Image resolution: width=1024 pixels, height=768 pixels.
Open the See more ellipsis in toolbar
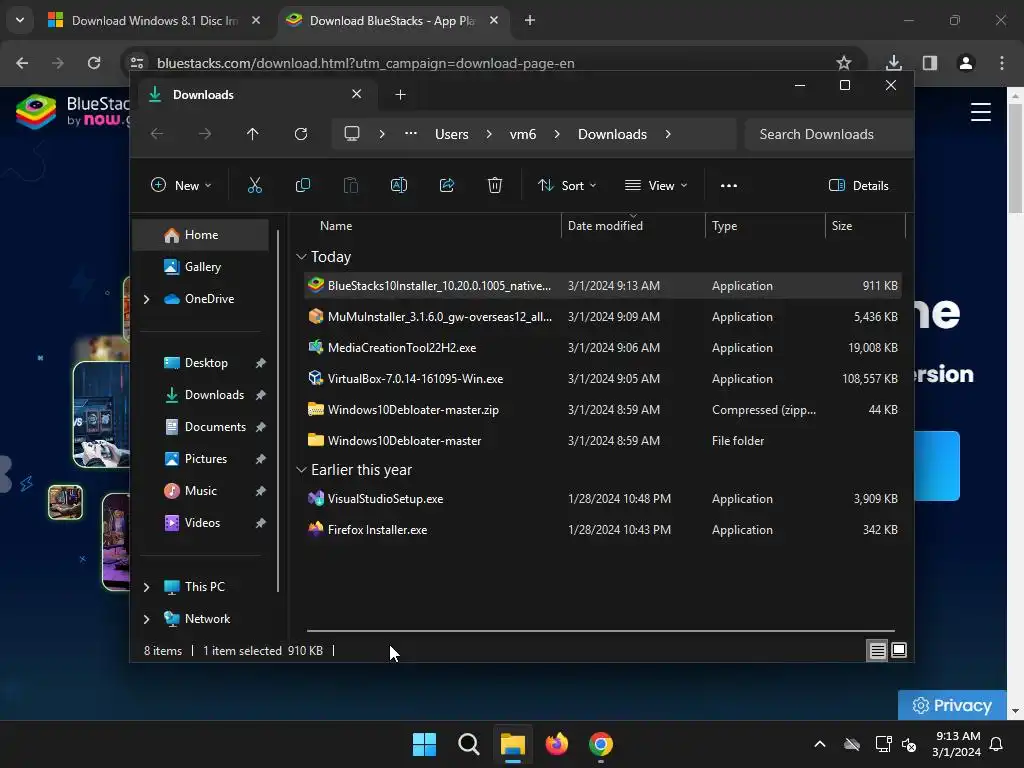point(729,185)
